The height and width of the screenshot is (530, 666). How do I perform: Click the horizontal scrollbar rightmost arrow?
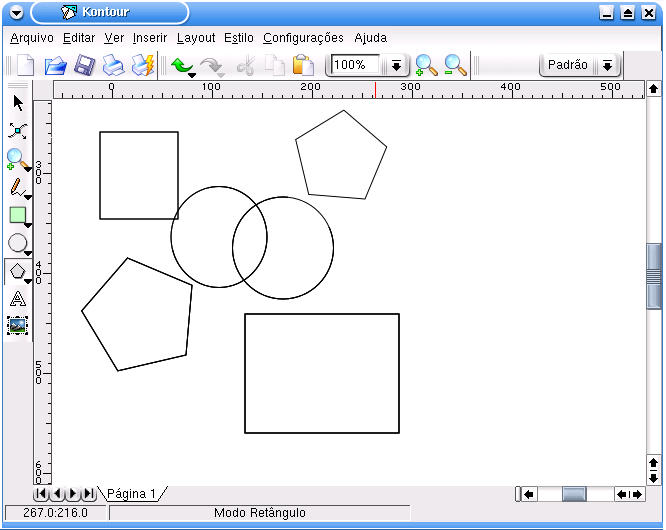[x=638, y=494]
